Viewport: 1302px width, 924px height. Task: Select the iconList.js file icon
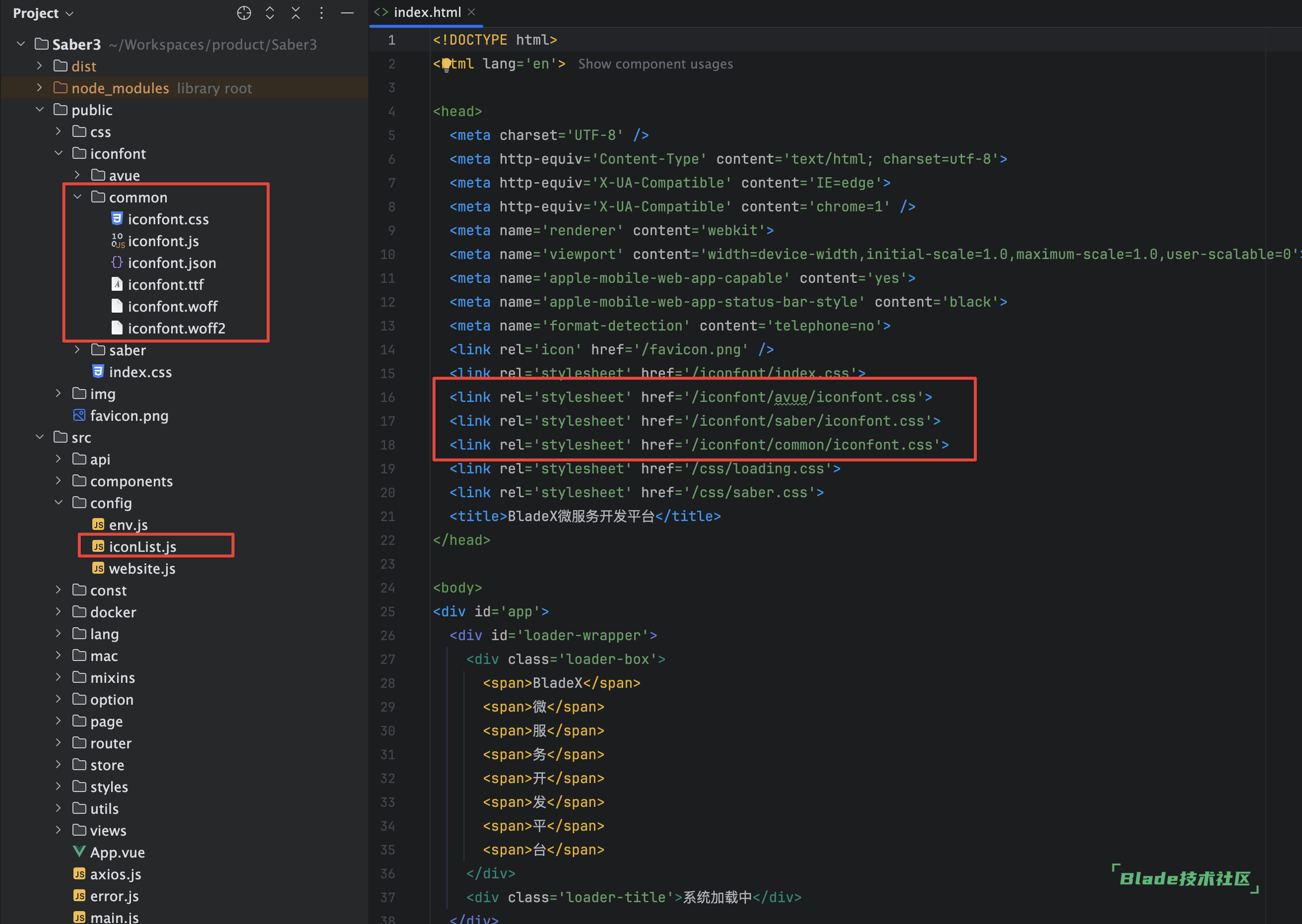click(98, 546)
